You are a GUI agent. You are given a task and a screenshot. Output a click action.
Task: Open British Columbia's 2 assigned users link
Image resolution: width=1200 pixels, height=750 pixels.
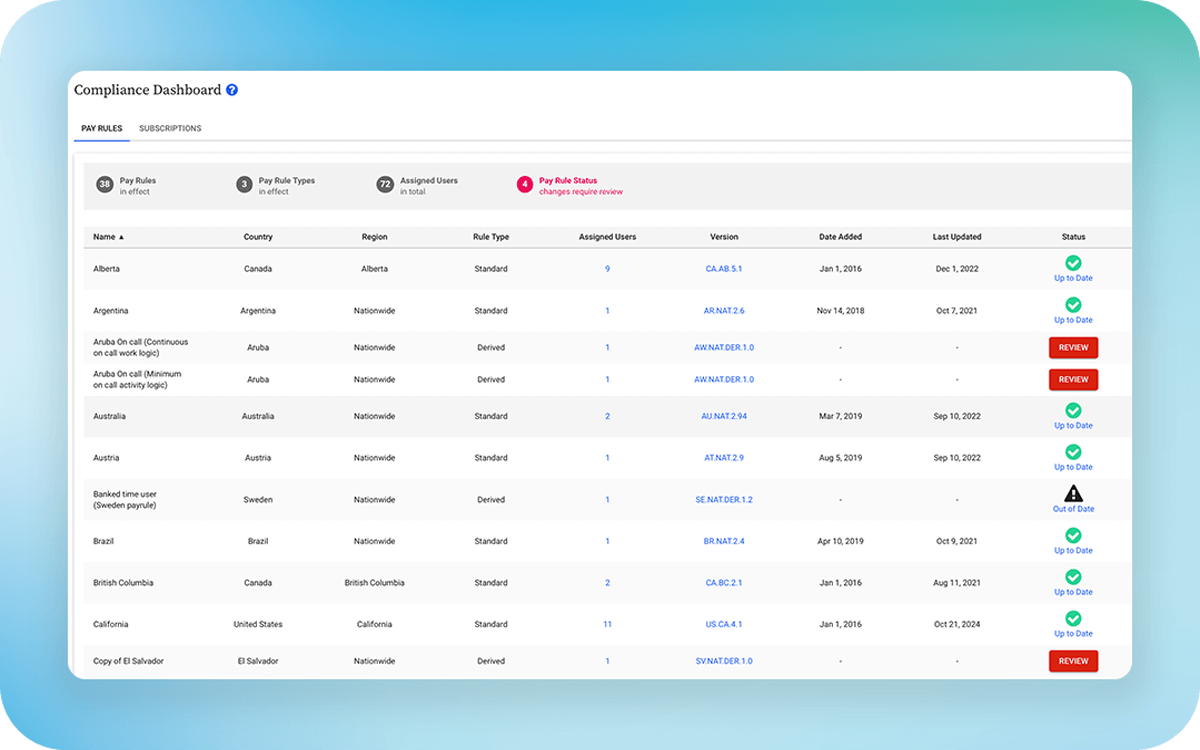[607, 583]
